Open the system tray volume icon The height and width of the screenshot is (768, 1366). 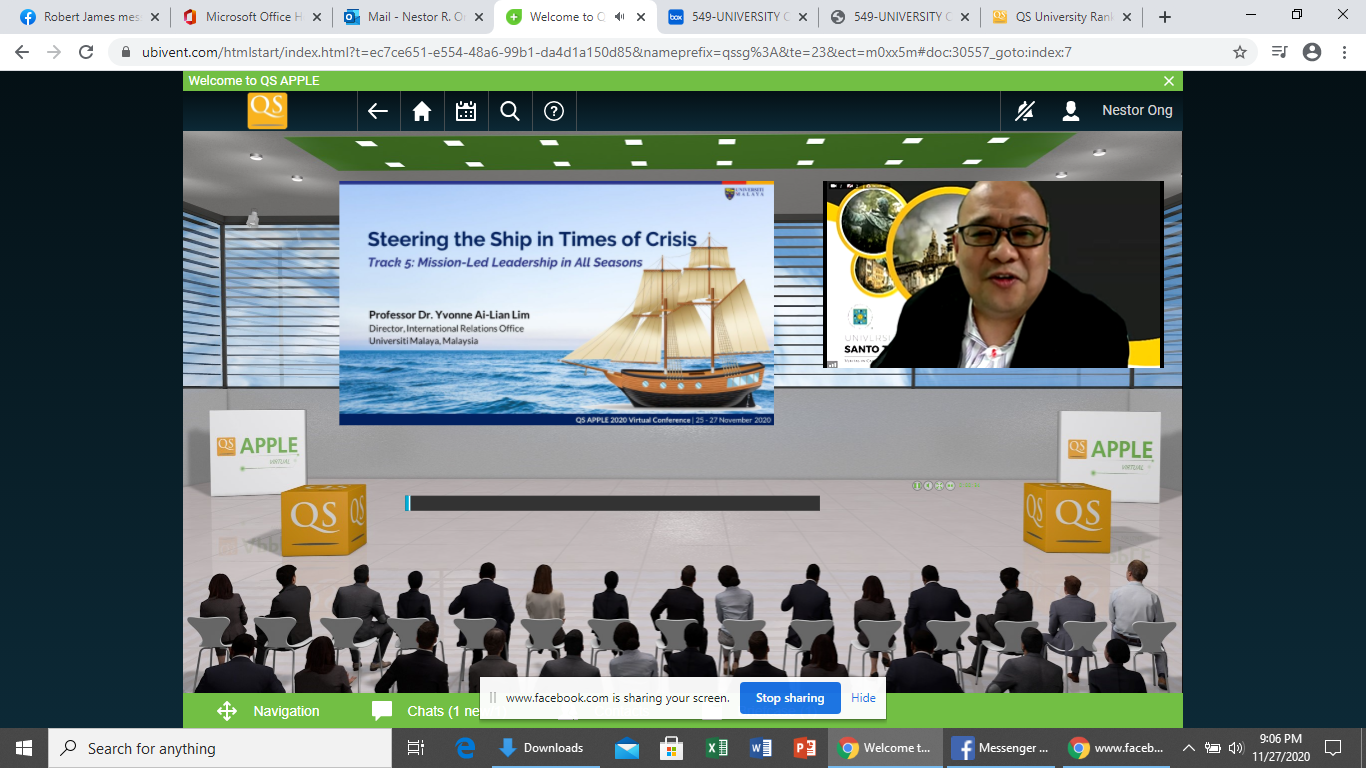[x=1236, y=748]
